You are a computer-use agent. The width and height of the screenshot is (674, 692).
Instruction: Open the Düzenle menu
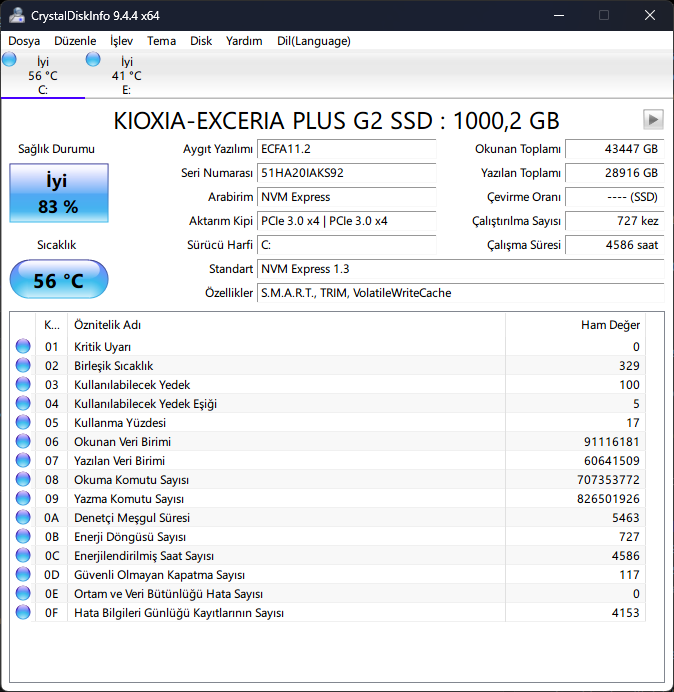(x=75, y=41)
